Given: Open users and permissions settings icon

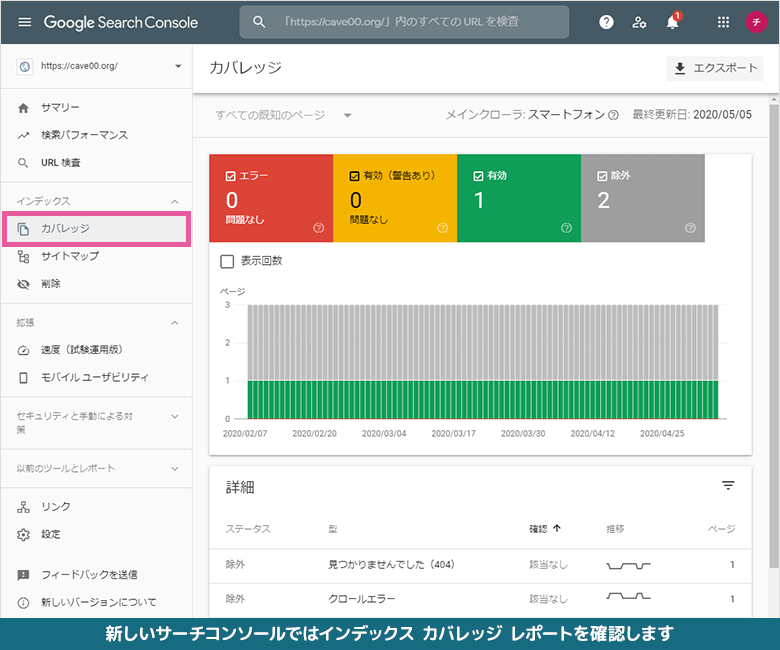Looking at the screenshot, I should (x=639, y=22).
